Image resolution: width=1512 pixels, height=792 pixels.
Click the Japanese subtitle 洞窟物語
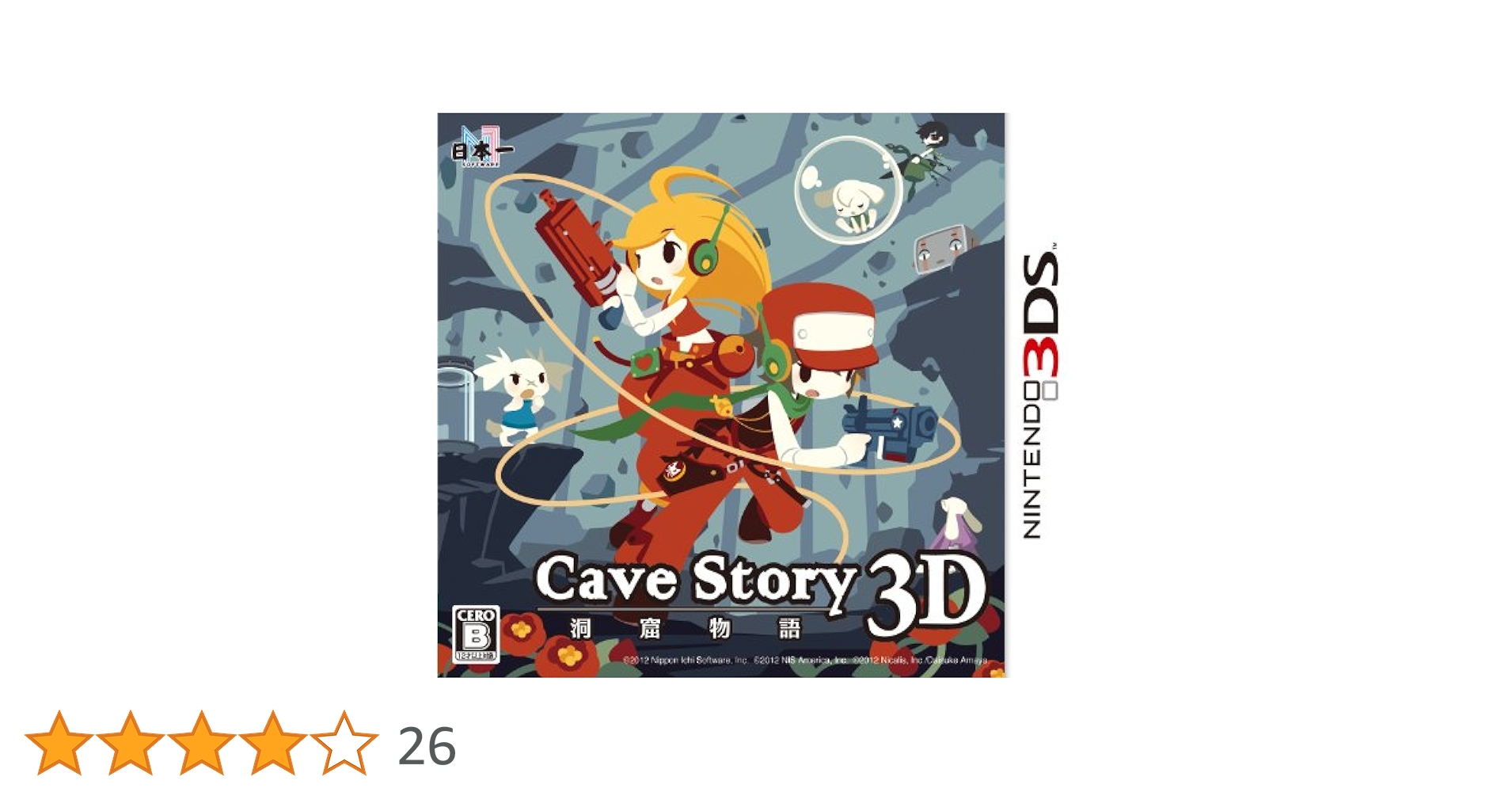(685, 628)
